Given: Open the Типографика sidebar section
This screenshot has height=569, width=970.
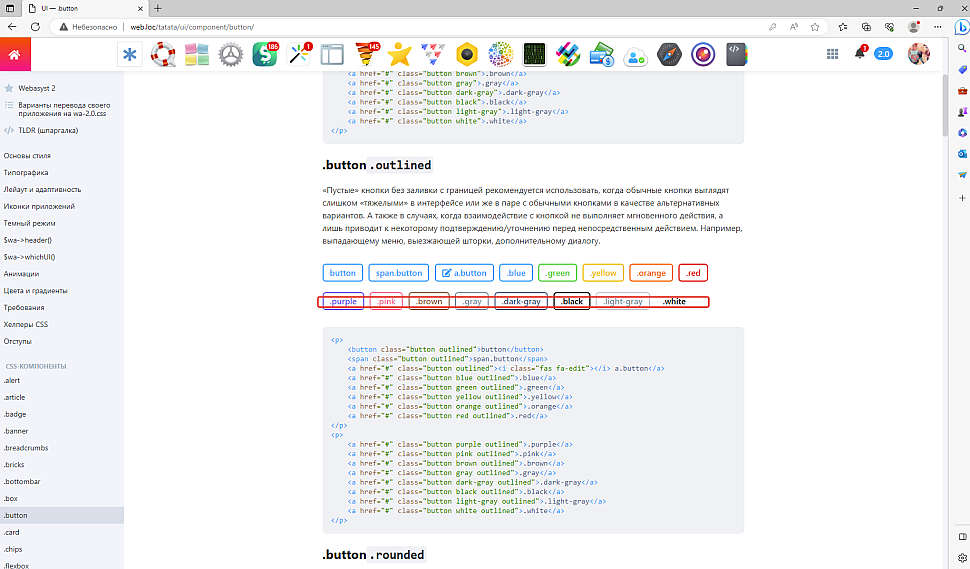Looking at the screenshot, I should click(x=27, y=172).
